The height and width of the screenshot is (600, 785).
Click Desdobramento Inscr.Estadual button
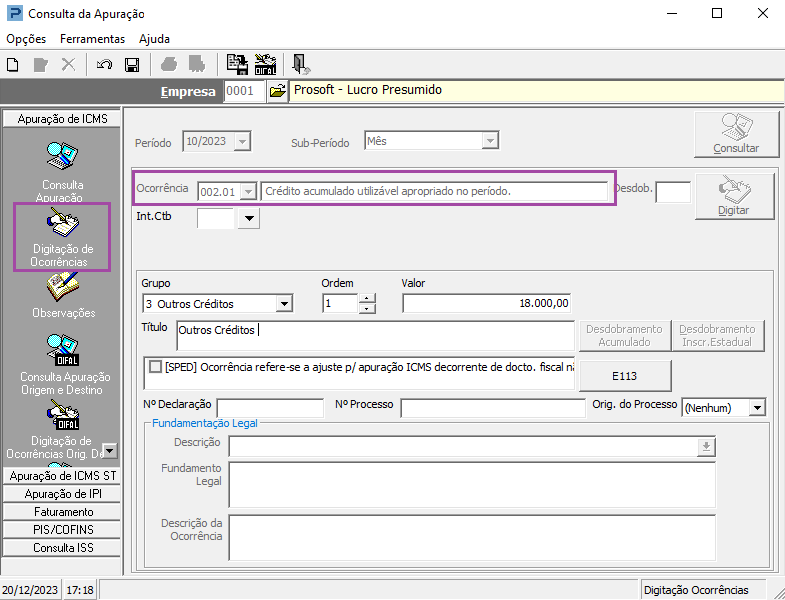point(717,336)
